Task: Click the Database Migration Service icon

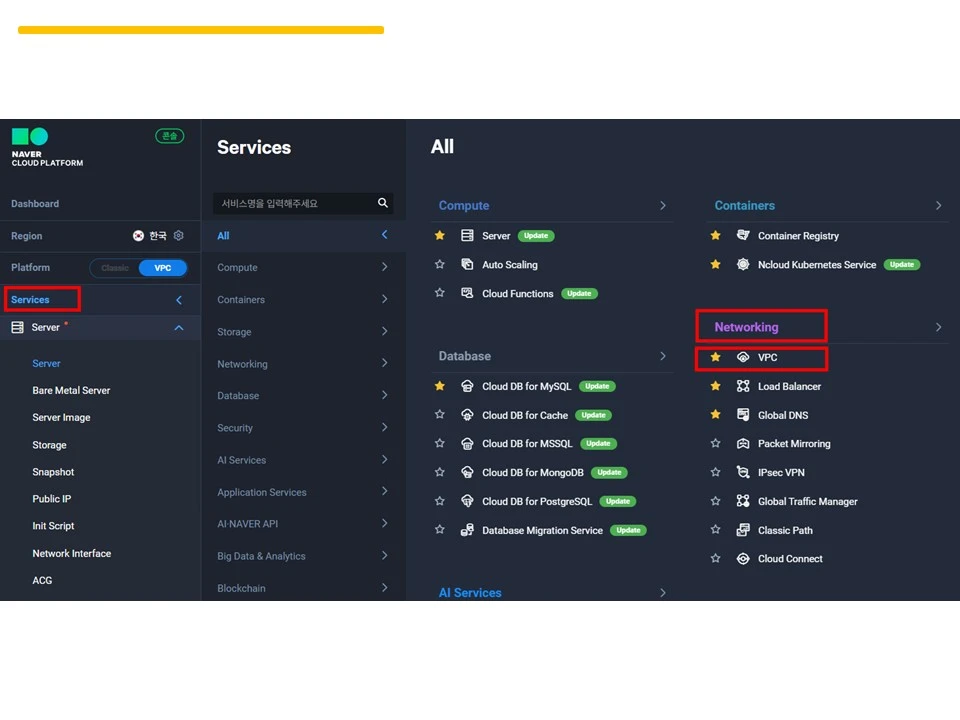Action: click(467, 530)
